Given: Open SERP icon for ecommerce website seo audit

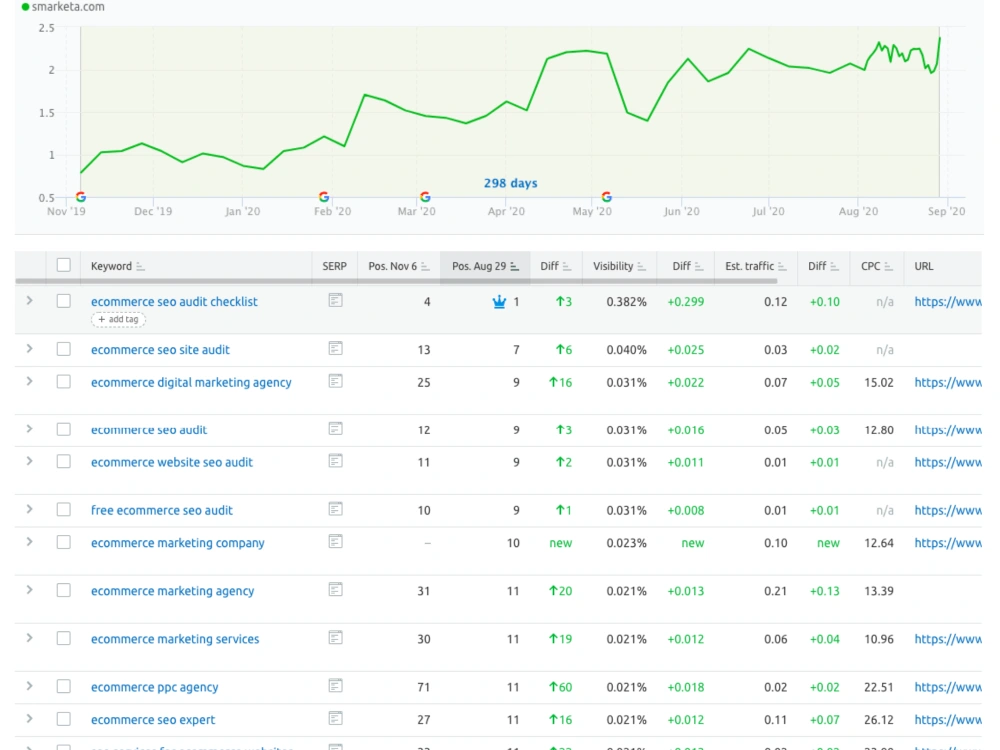Looking at the screenshot, I should pos(335,460).
